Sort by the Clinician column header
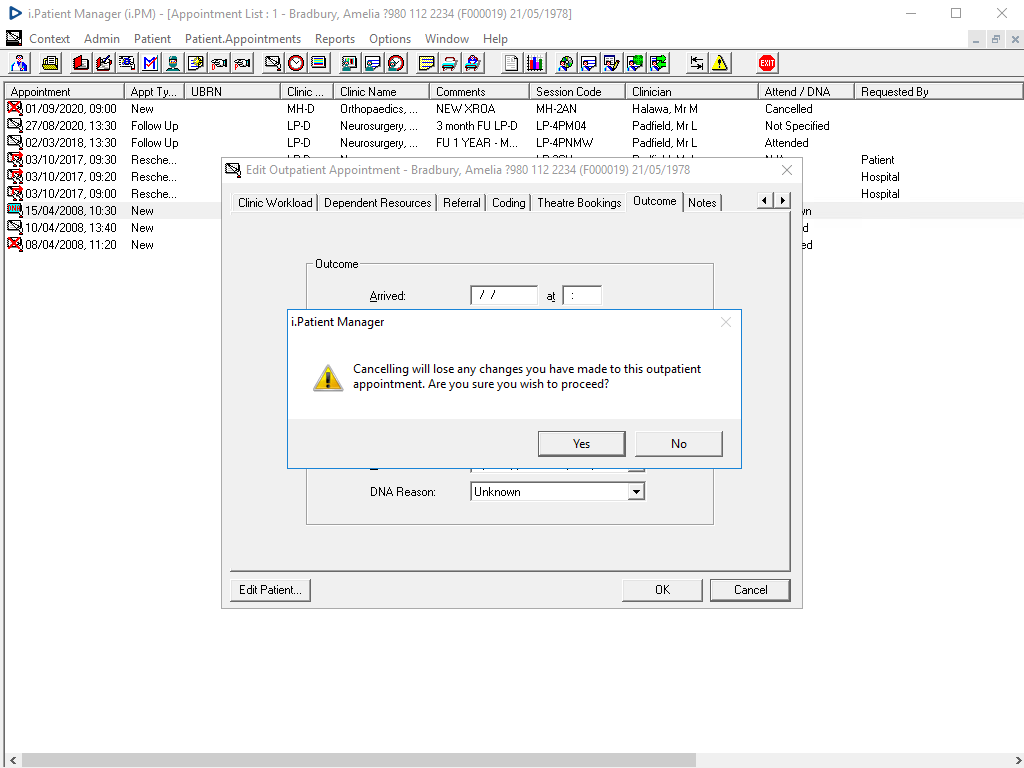 [x=692, y=92]
